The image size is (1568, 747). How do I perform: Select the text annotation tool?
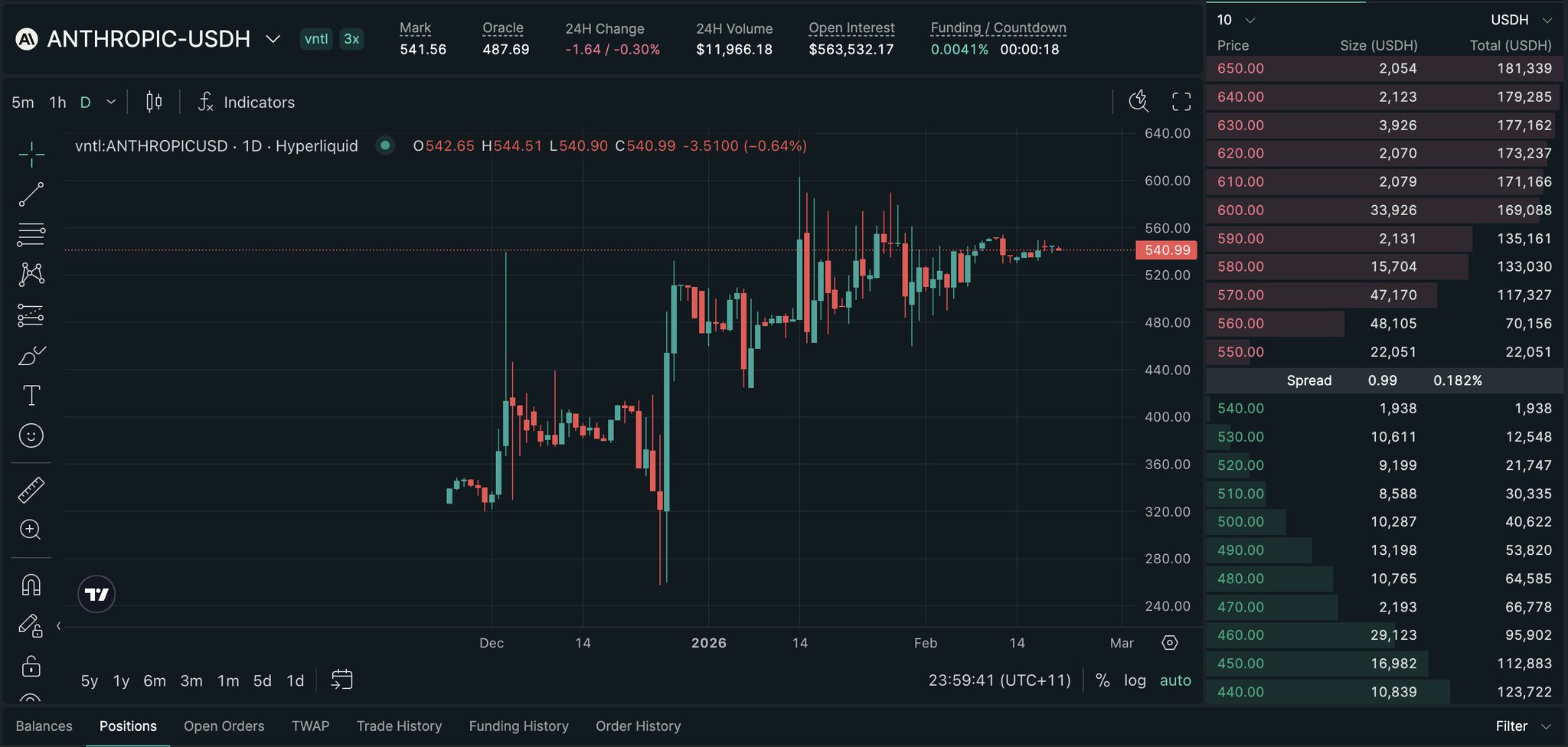click(31, 396)
